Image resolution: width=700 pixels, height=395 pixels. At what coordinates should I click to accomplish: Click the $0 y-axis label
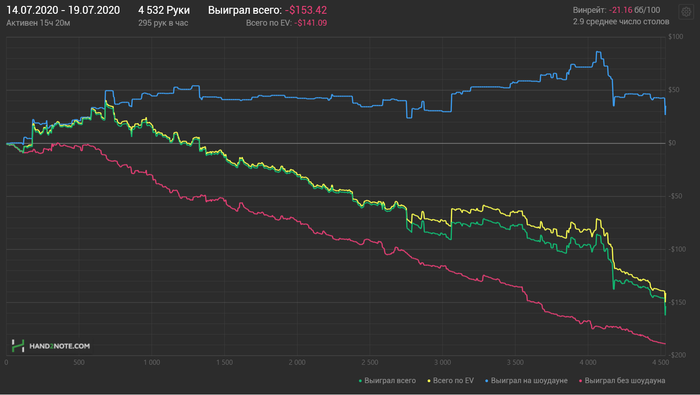(x=672, y=143)
